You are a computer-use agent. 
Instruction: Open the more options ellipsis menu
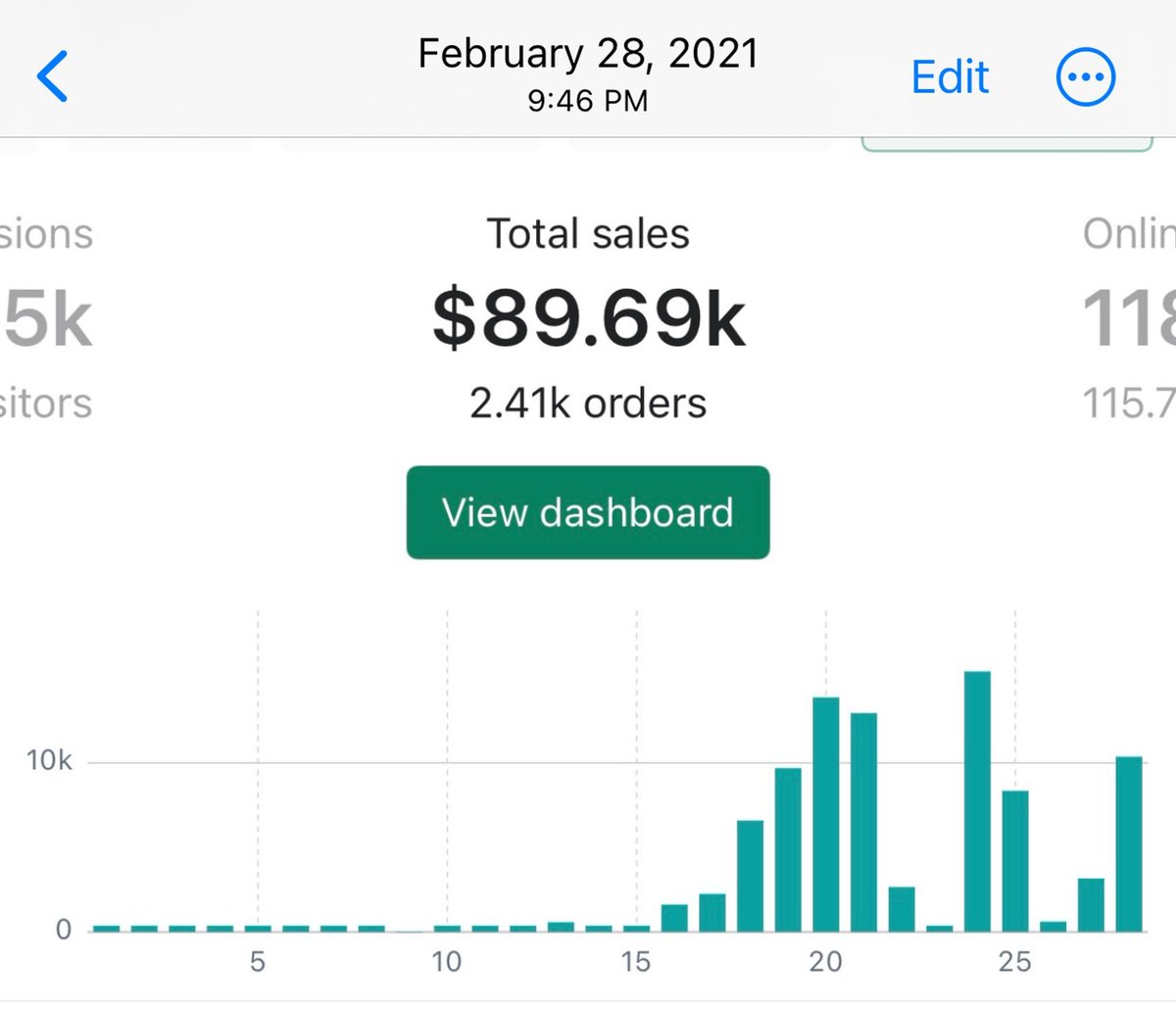(x=1085, y=76)
